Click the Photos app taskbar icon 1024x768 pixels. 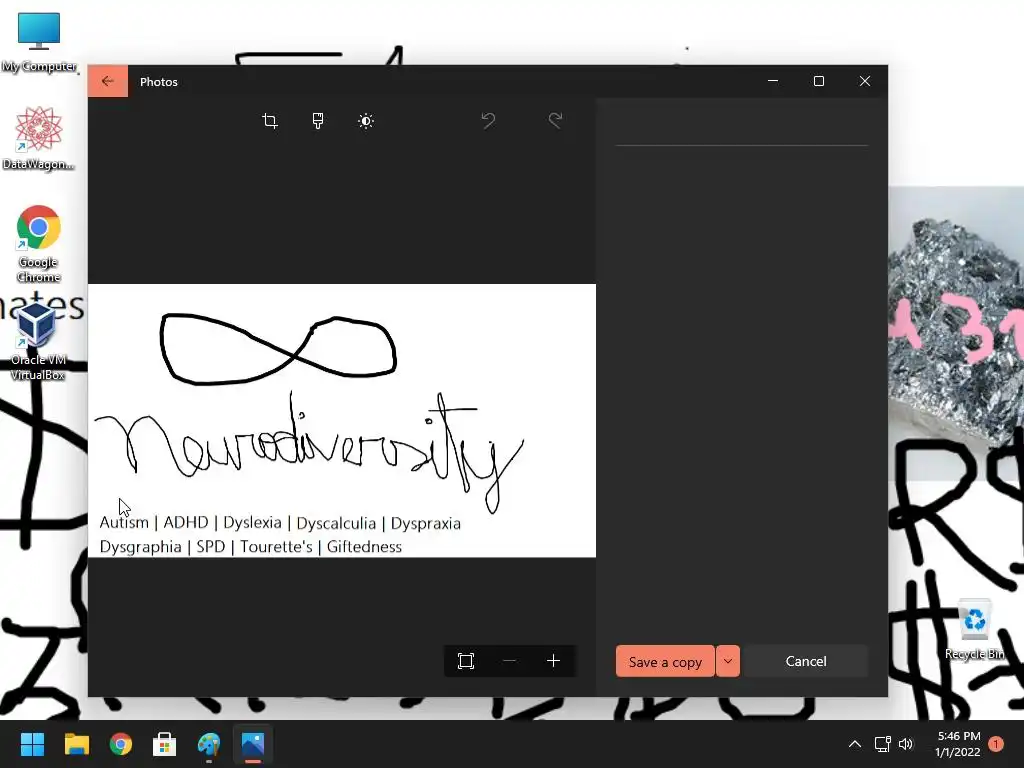click(x=253, y=744)
